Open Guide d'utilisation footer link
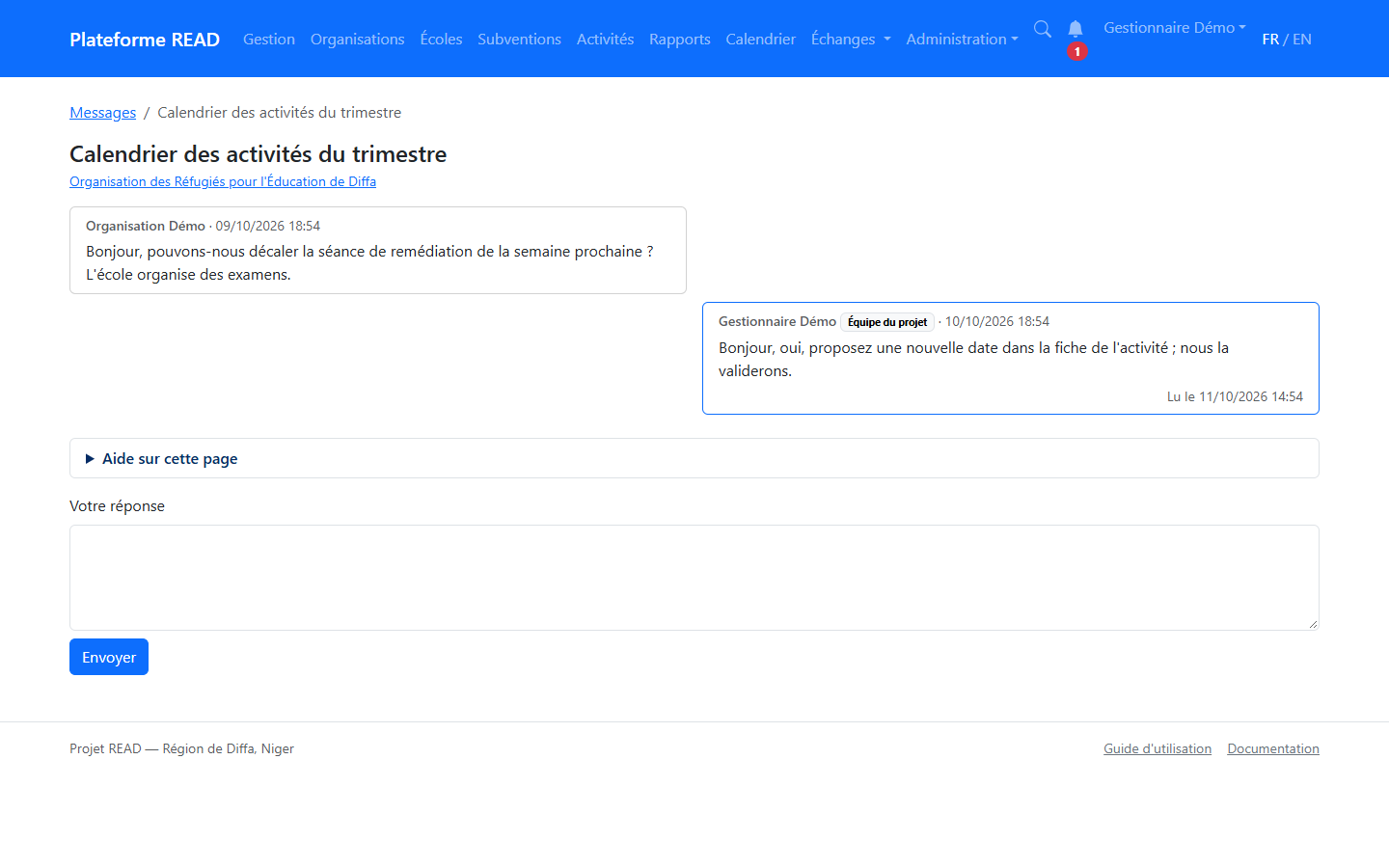The height and width of the screenshot is (868, 1389). click(1157, 748)
